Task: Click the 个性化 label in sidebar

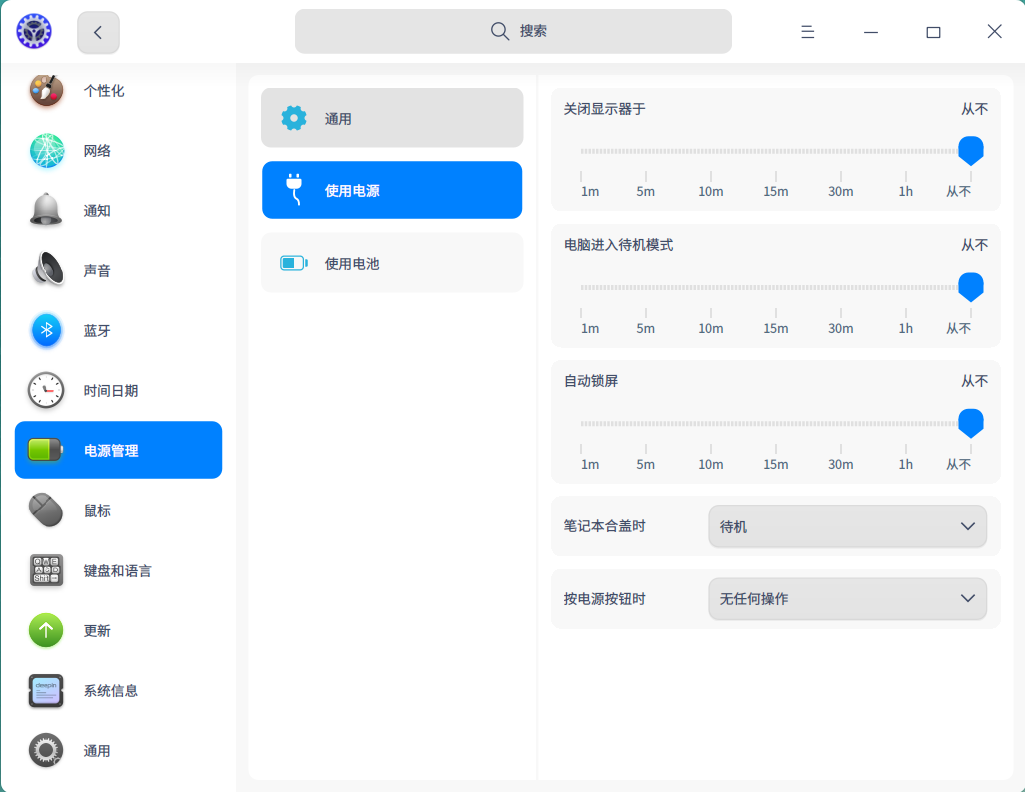Action: click(104, 91)
